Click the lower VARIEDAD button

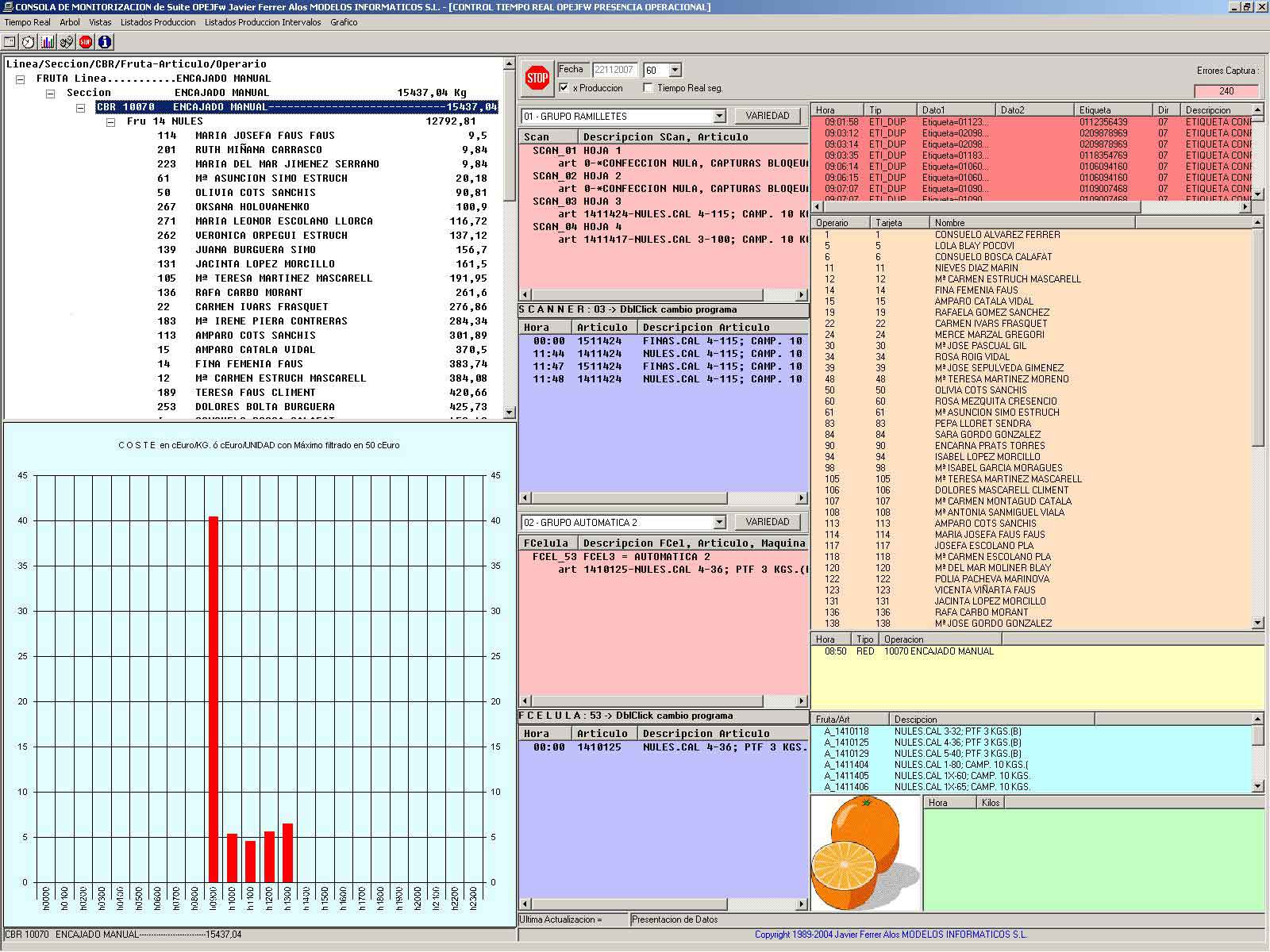(767, 522)
